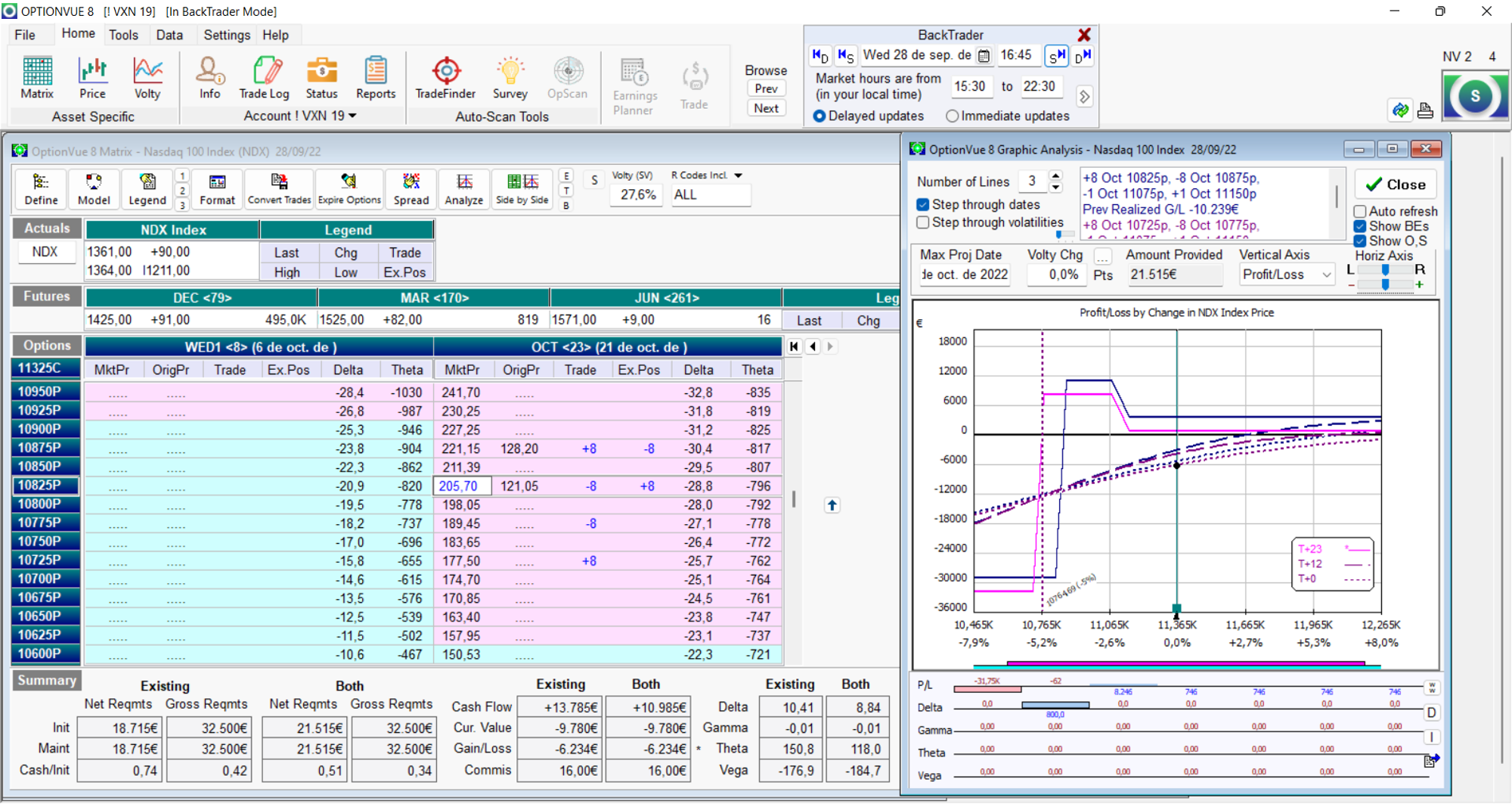Click Model in Matrix toolbar
This screenshot has height=804, width=1512.
[94, 189]
